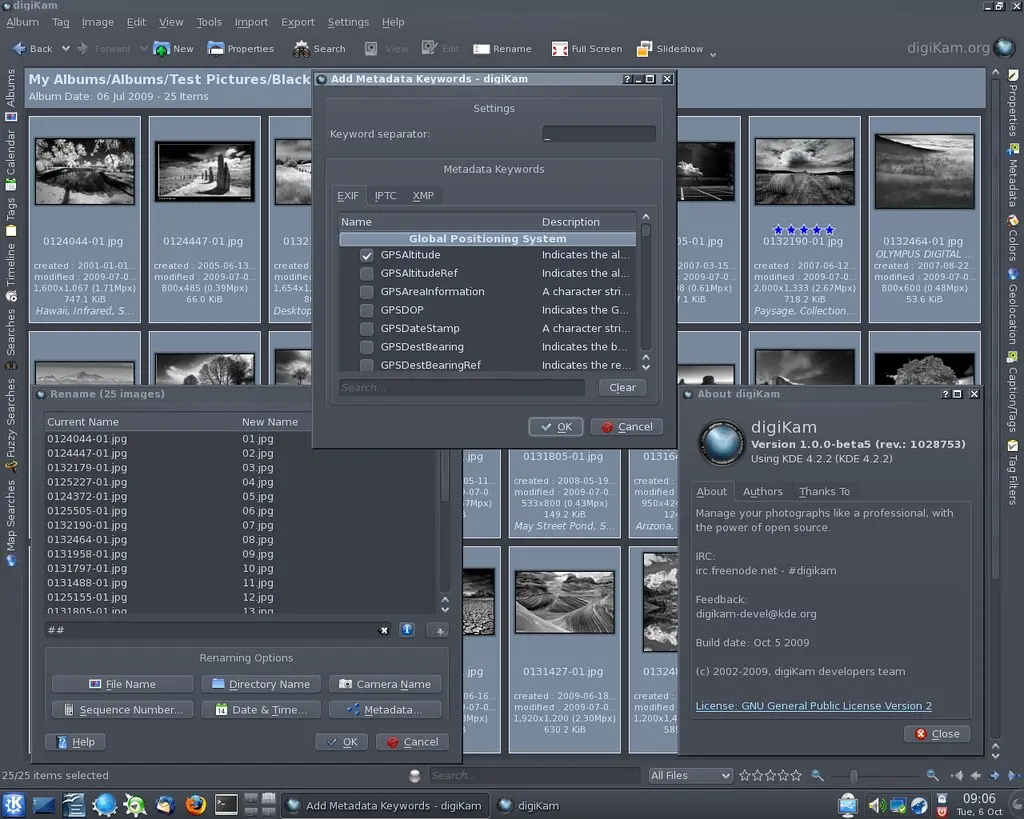Uncheck the GPSAltitude keyword
Viewport: 1024px width, 819px height.
[x=367, y=254]
